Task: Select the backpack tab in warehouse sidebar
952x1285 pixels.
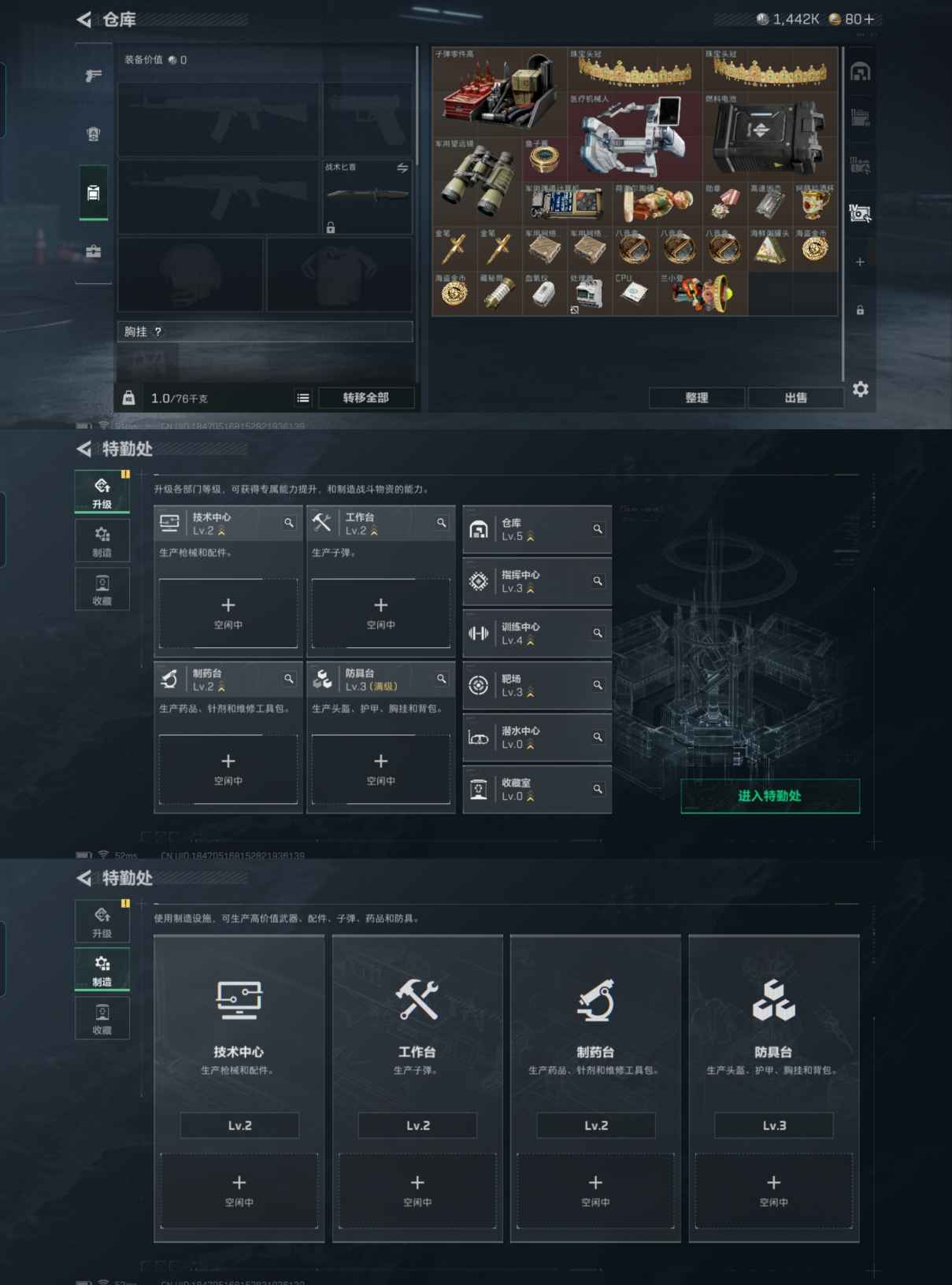Action: point(94,193)
